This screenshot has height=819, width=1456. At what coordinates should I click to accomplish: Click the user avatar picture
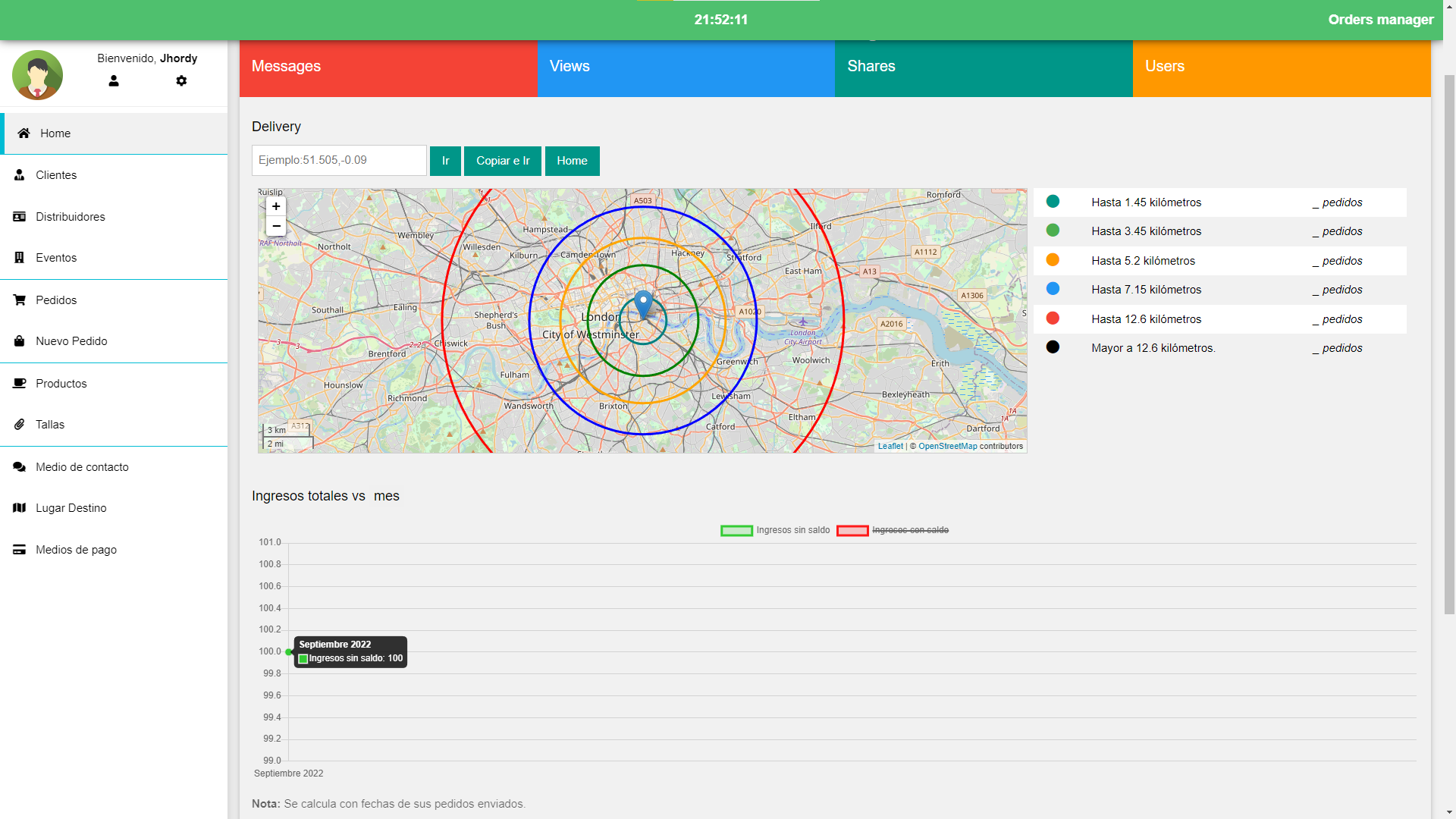tap(37, 75)
